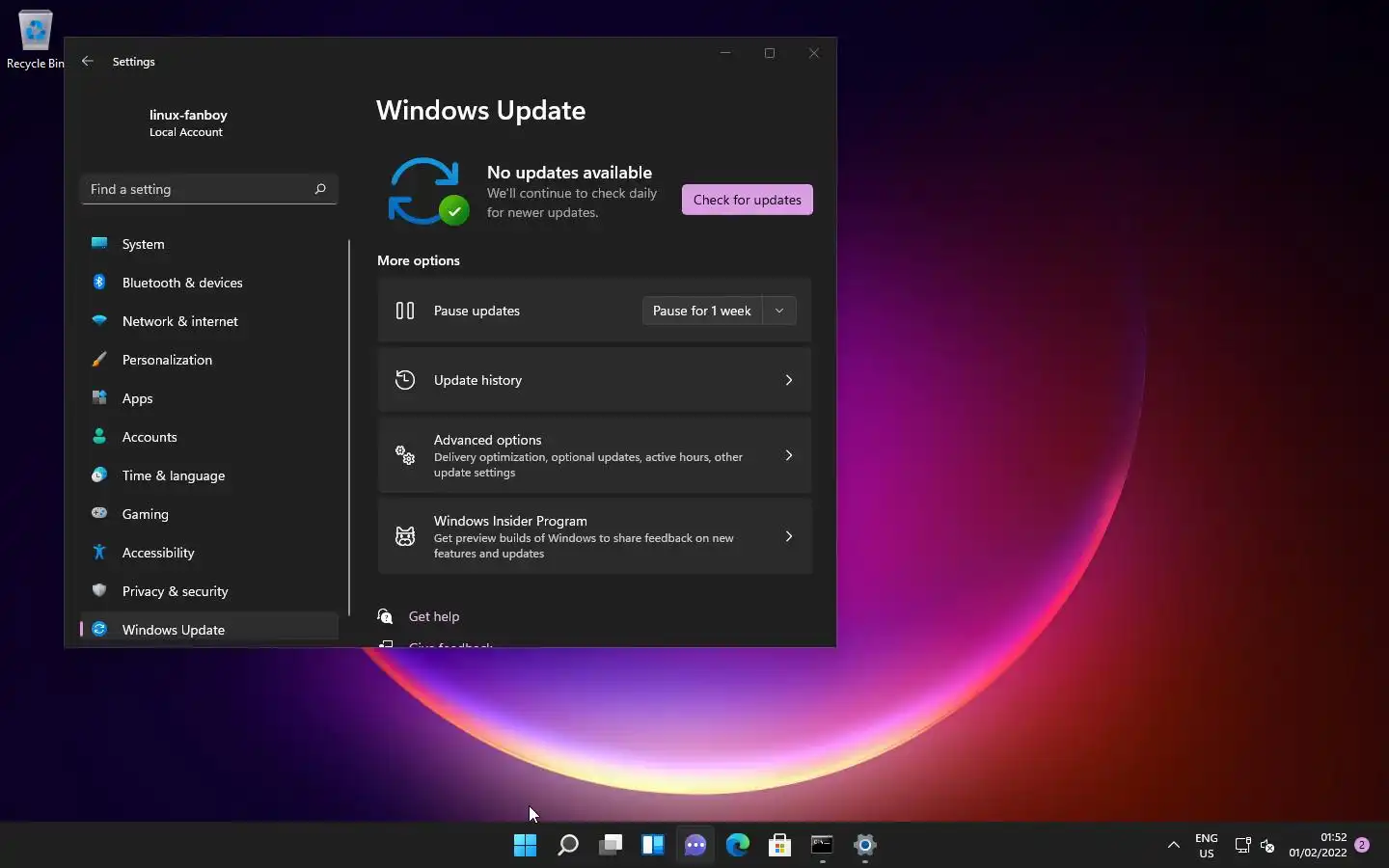Click the Accessibility figure icon

click(99, 552)
